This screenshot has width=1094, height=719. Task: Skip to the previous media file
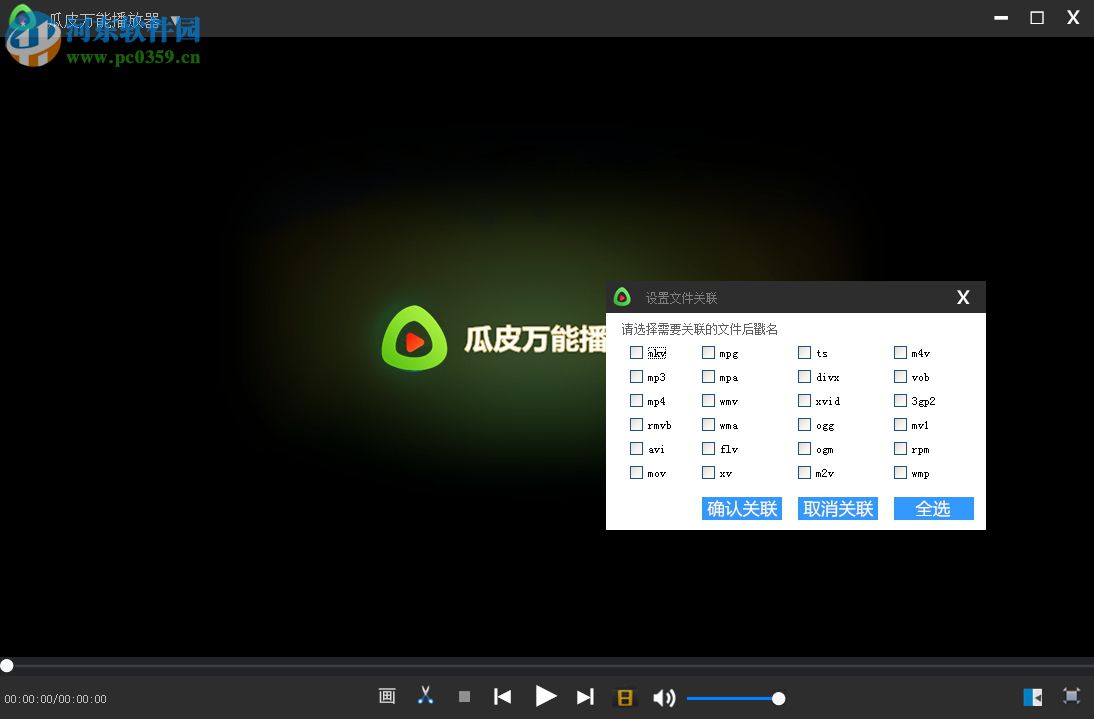[x=502, y=697]
